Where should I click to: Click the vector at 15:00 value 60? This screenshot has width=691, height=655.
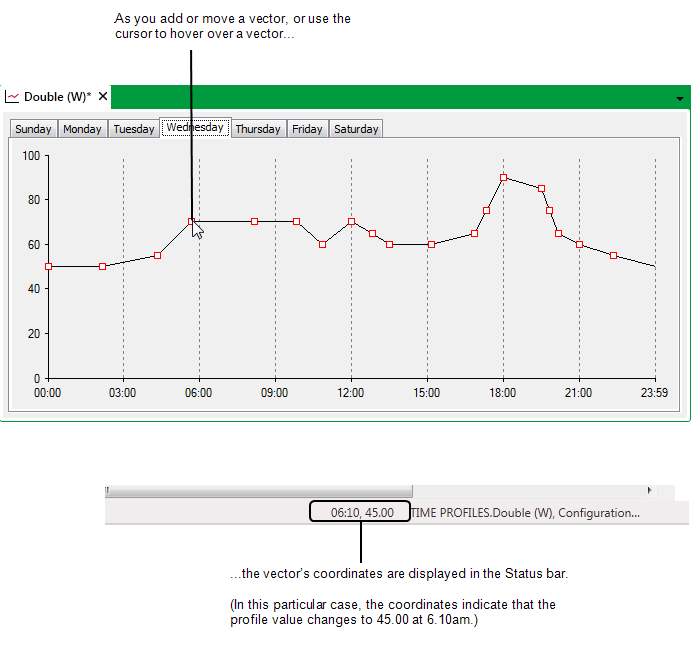pos(431,244)
